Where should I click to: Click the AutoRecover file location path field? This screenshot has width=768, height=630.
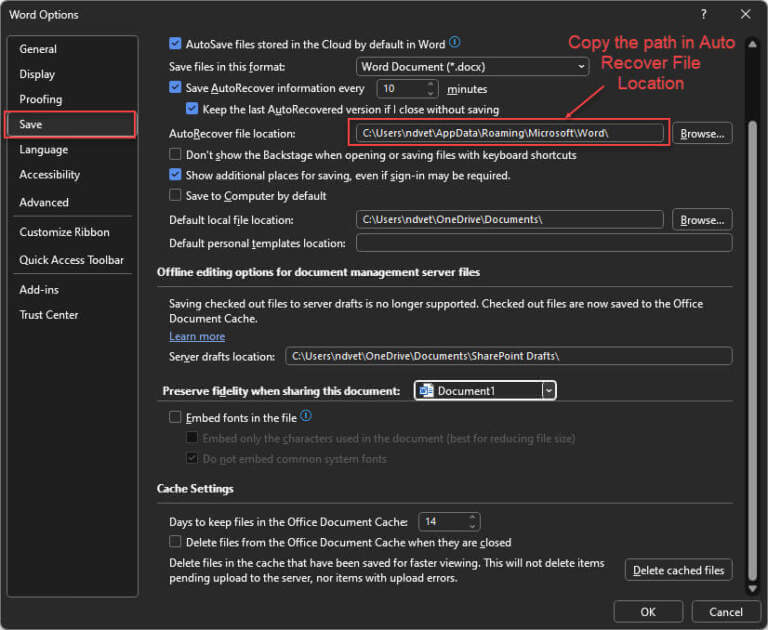[x=509, y=133]
